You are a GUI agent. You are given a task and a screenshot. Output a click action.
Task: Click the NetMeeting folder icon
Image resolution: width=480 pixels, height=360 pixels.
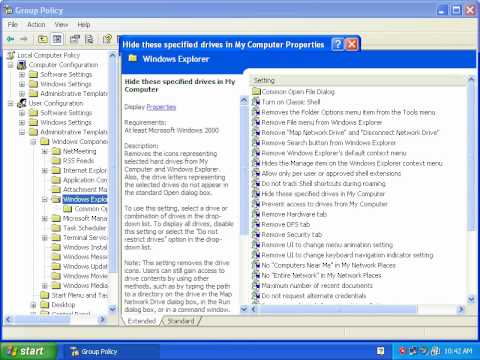coord(56,151)
